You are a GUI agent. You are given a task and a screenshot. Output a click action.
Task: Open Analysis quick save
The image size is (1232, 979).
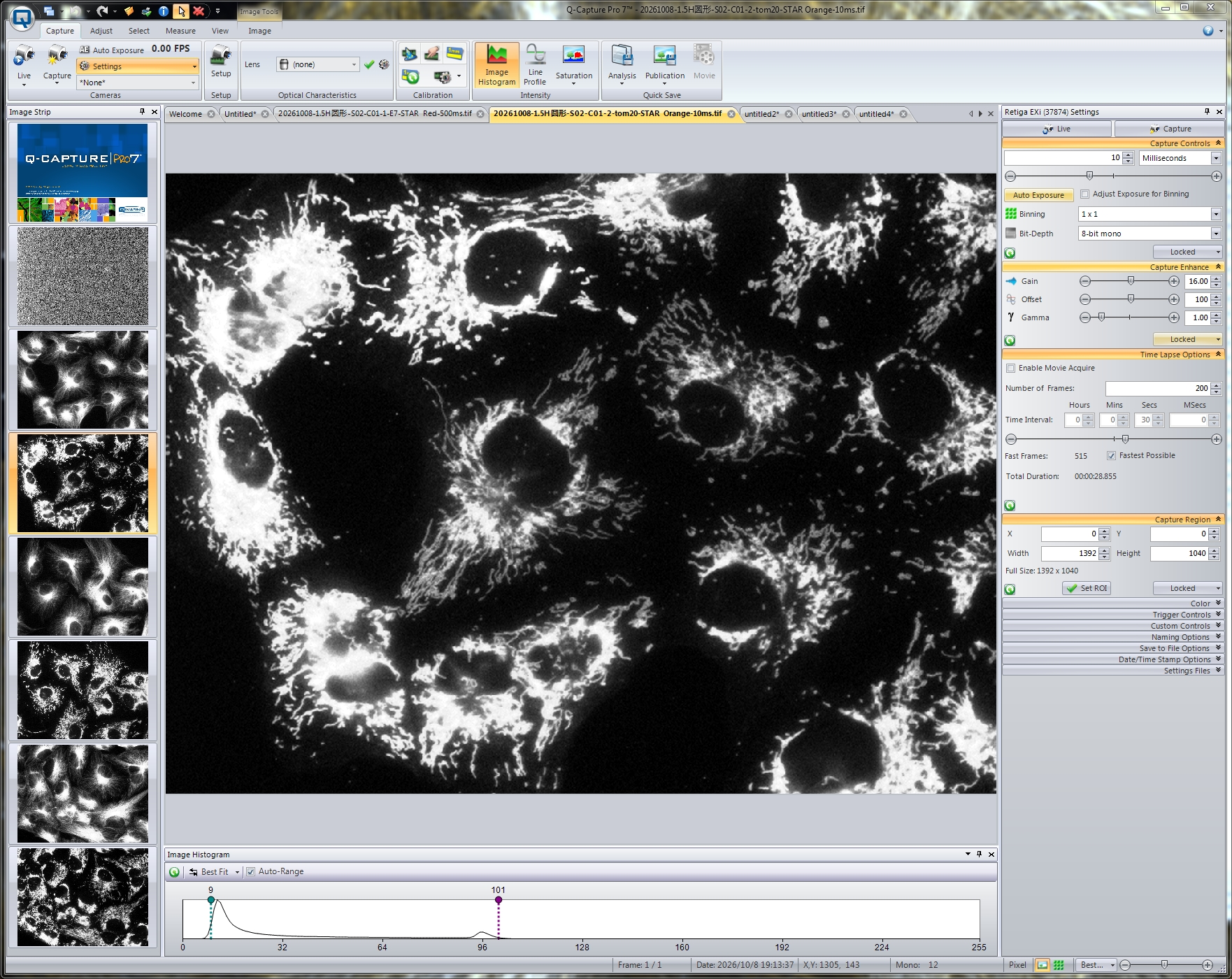tap(622, 65)
